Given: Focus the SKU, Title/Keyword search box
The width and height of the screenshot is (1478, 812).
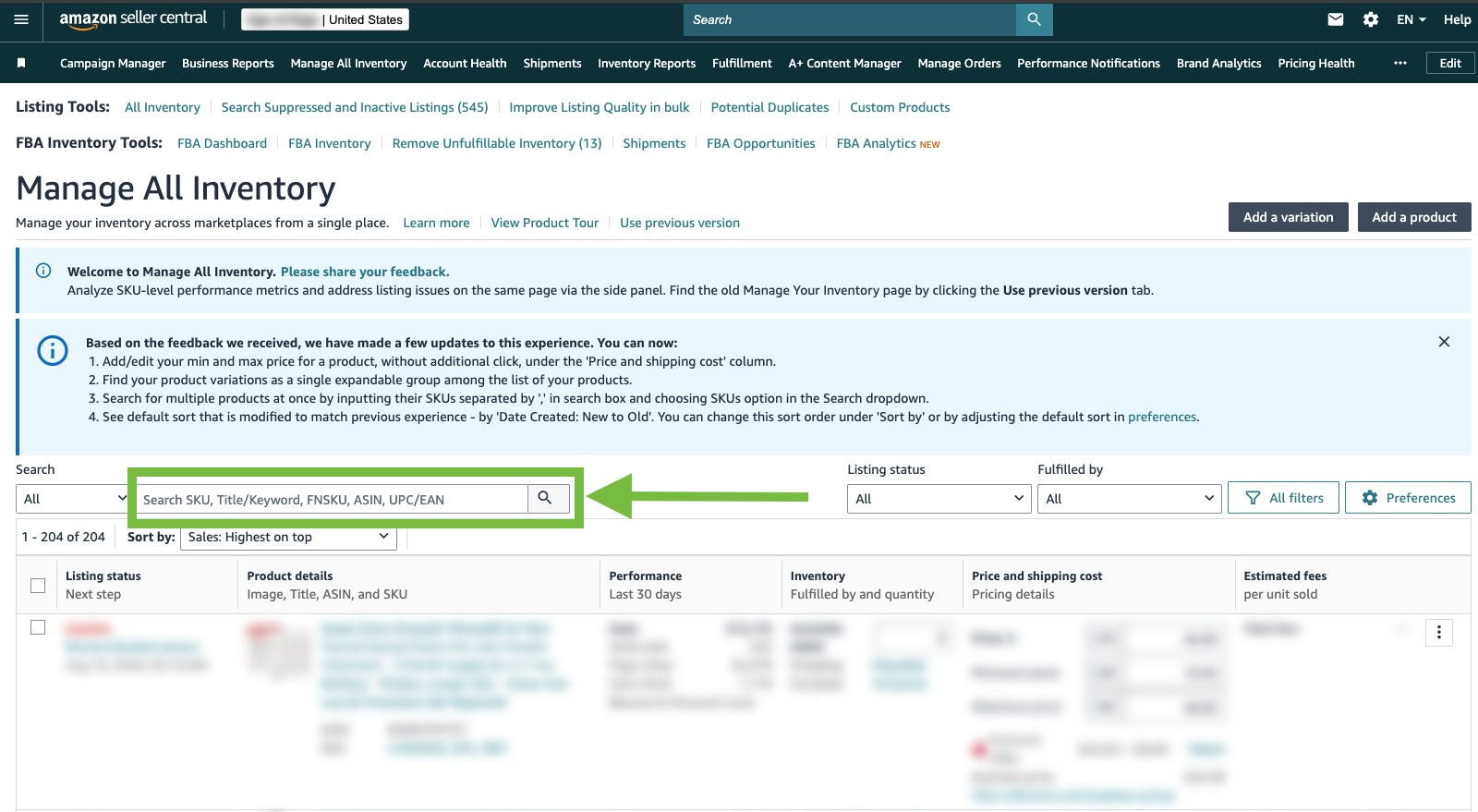Looking at the screenshot, I should [x=333, y=499].
